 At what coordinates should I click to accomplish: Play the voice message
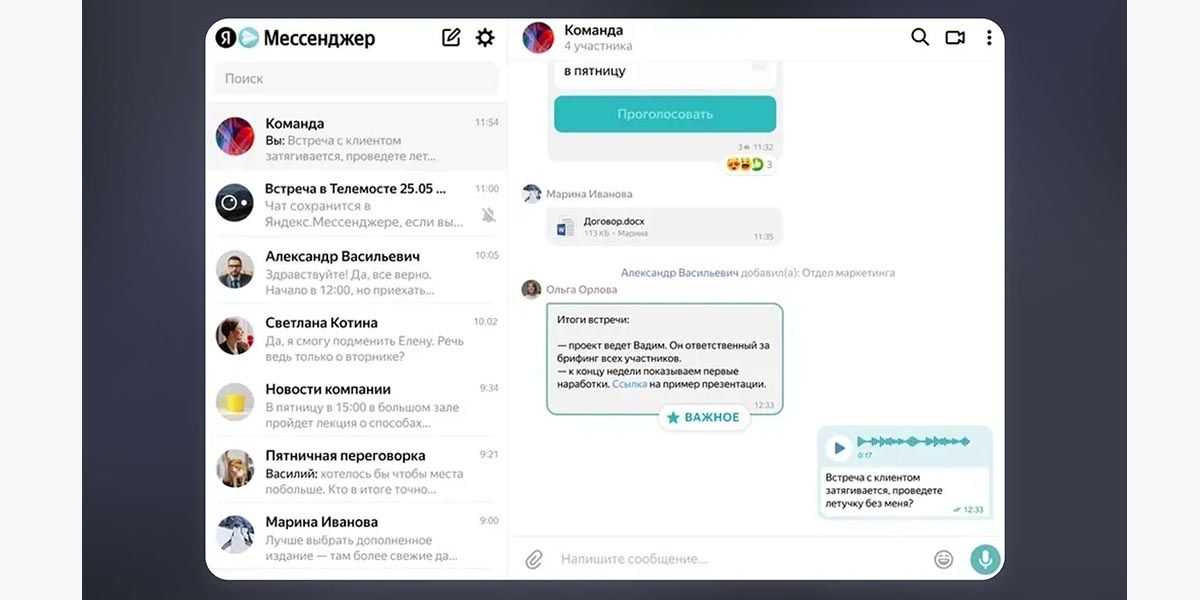pos(840,447)
